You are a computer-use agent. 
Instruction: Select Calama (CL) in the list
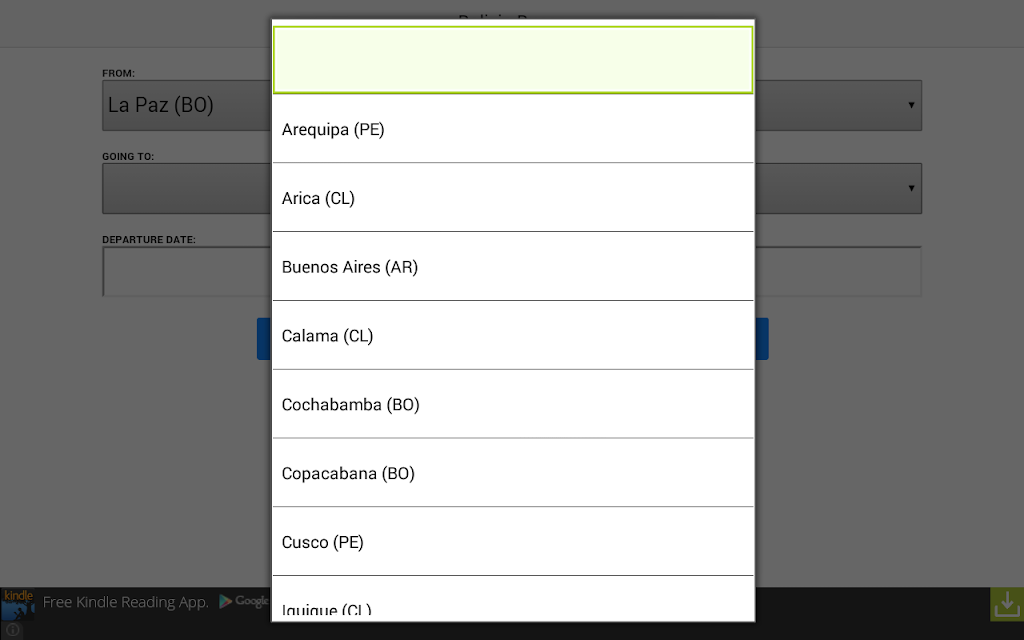coord(513,335)
